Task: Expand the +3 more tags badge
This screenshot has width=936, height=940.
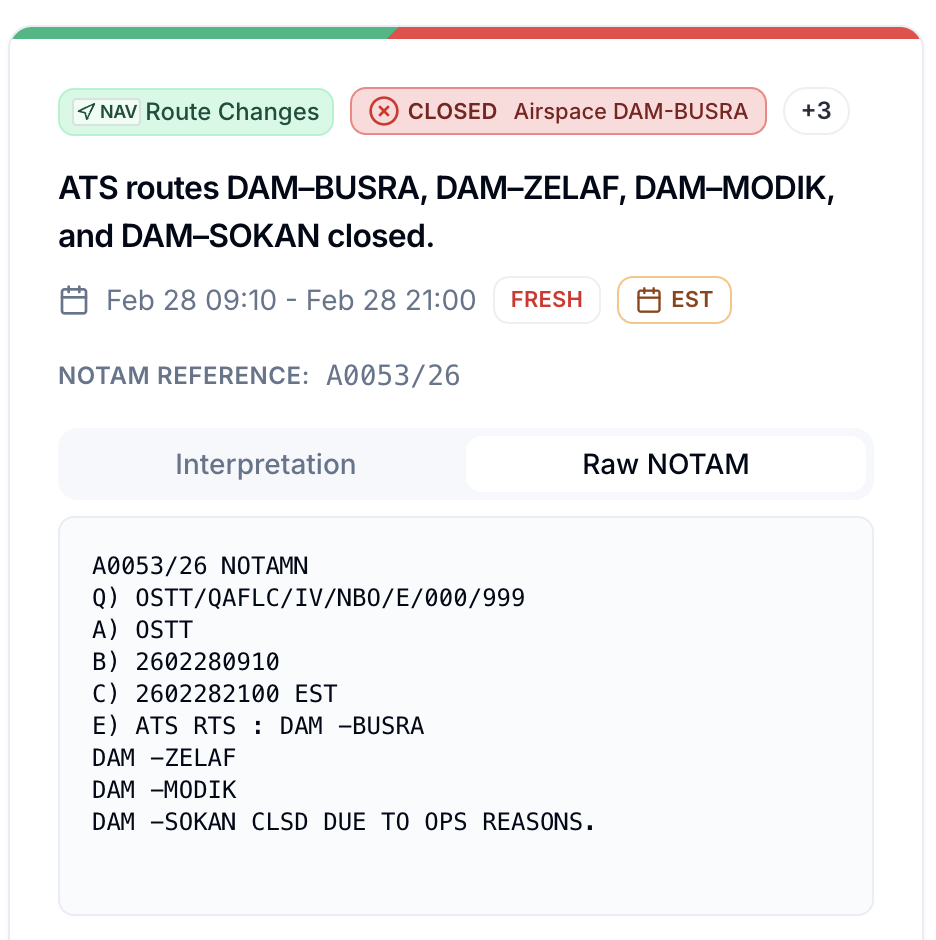Action: [816, 111]
